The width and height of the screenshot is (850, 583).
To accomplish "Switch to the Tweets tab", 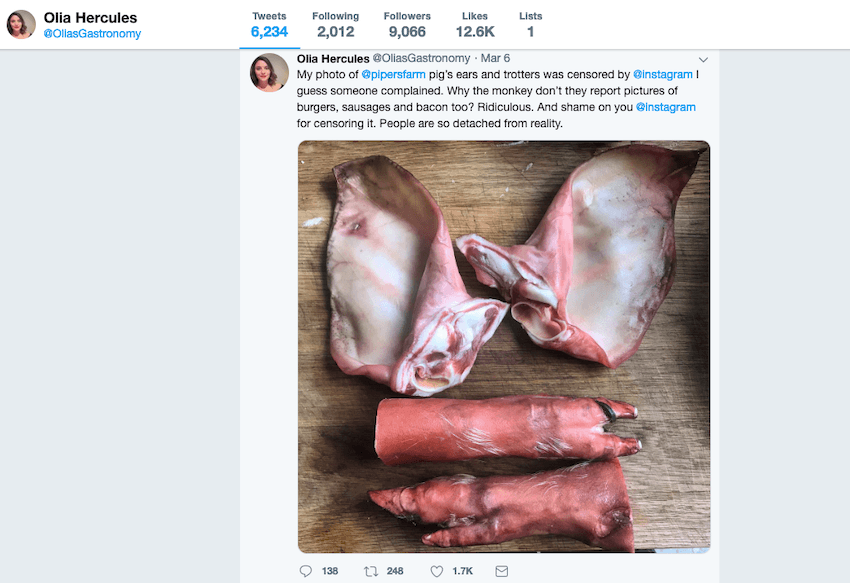I will (x=269, y=24).
